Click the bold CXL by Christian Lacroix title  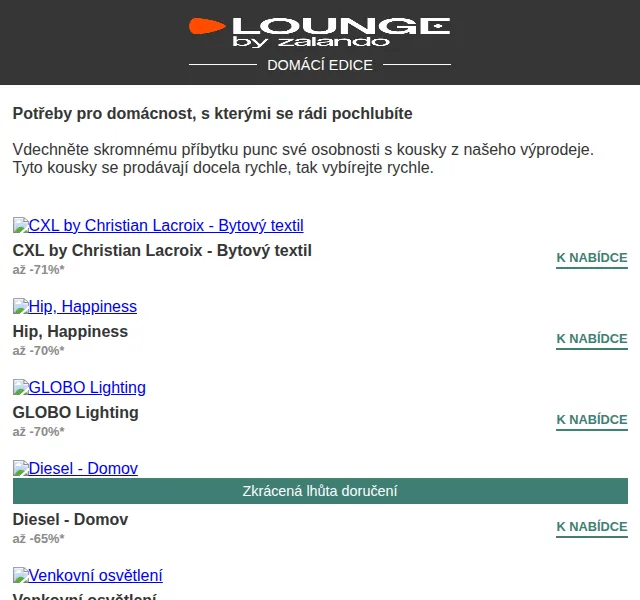pos(162,251)
